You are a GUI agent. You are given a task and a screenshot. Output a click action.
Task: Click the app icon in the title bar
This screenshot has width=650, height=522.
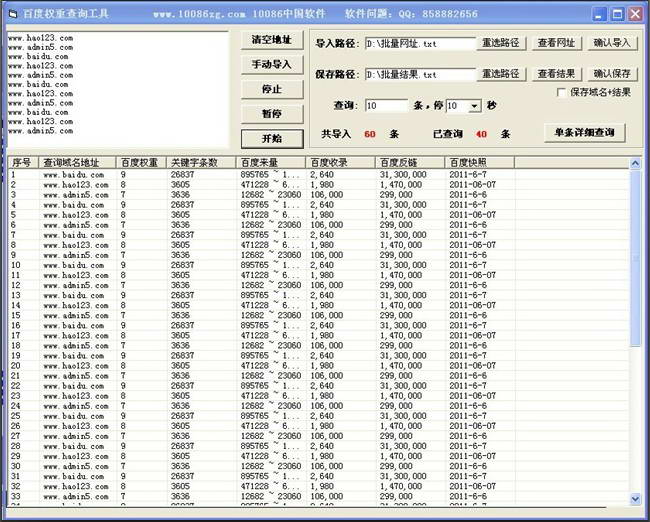point(13,15)
